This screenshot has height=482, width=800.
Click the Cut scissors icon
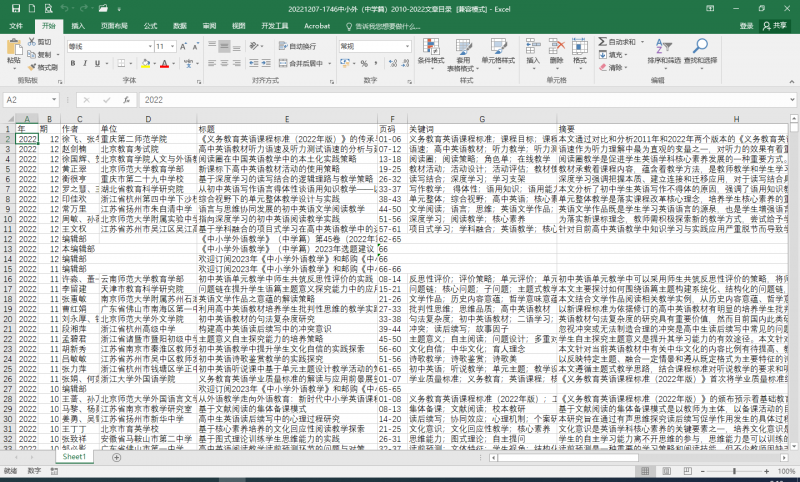(32, 42)
